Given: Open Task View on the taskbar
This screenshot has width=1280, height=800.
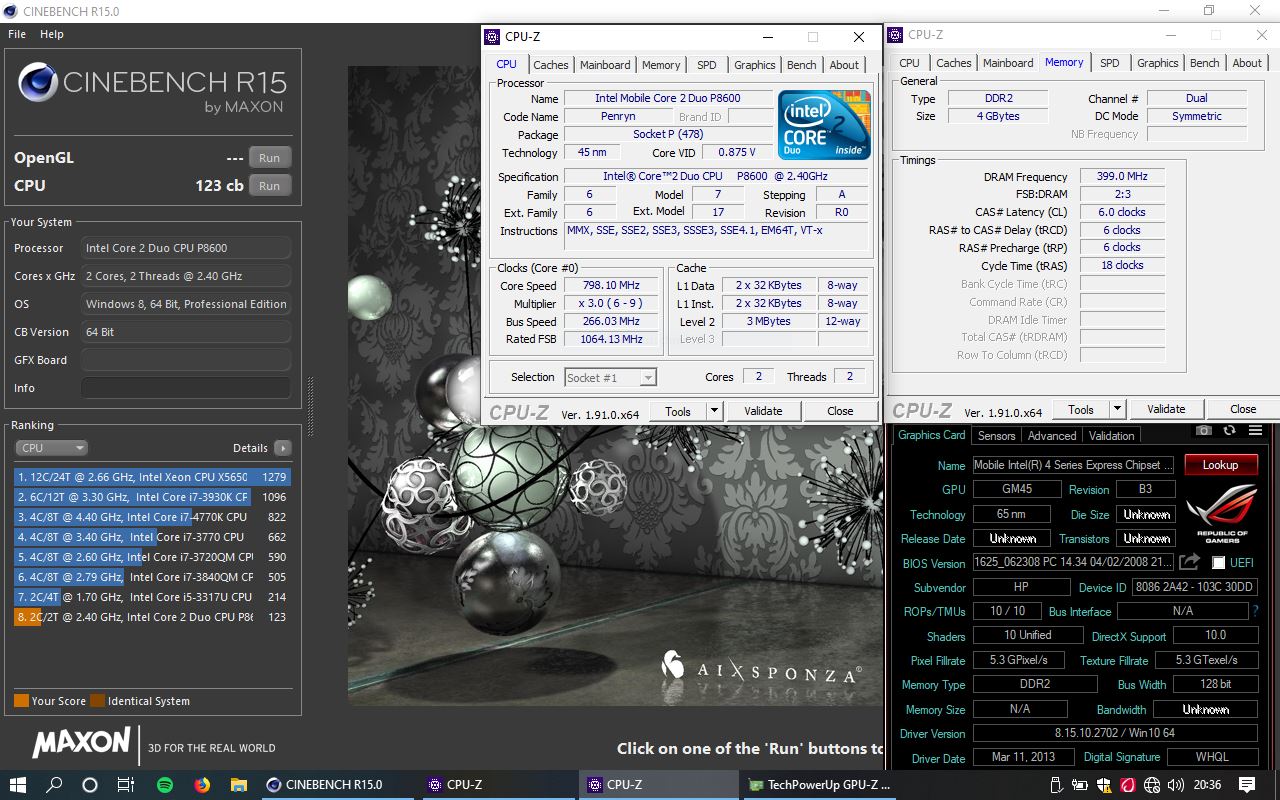Looking at the screenshot, I should coord(126,785).
